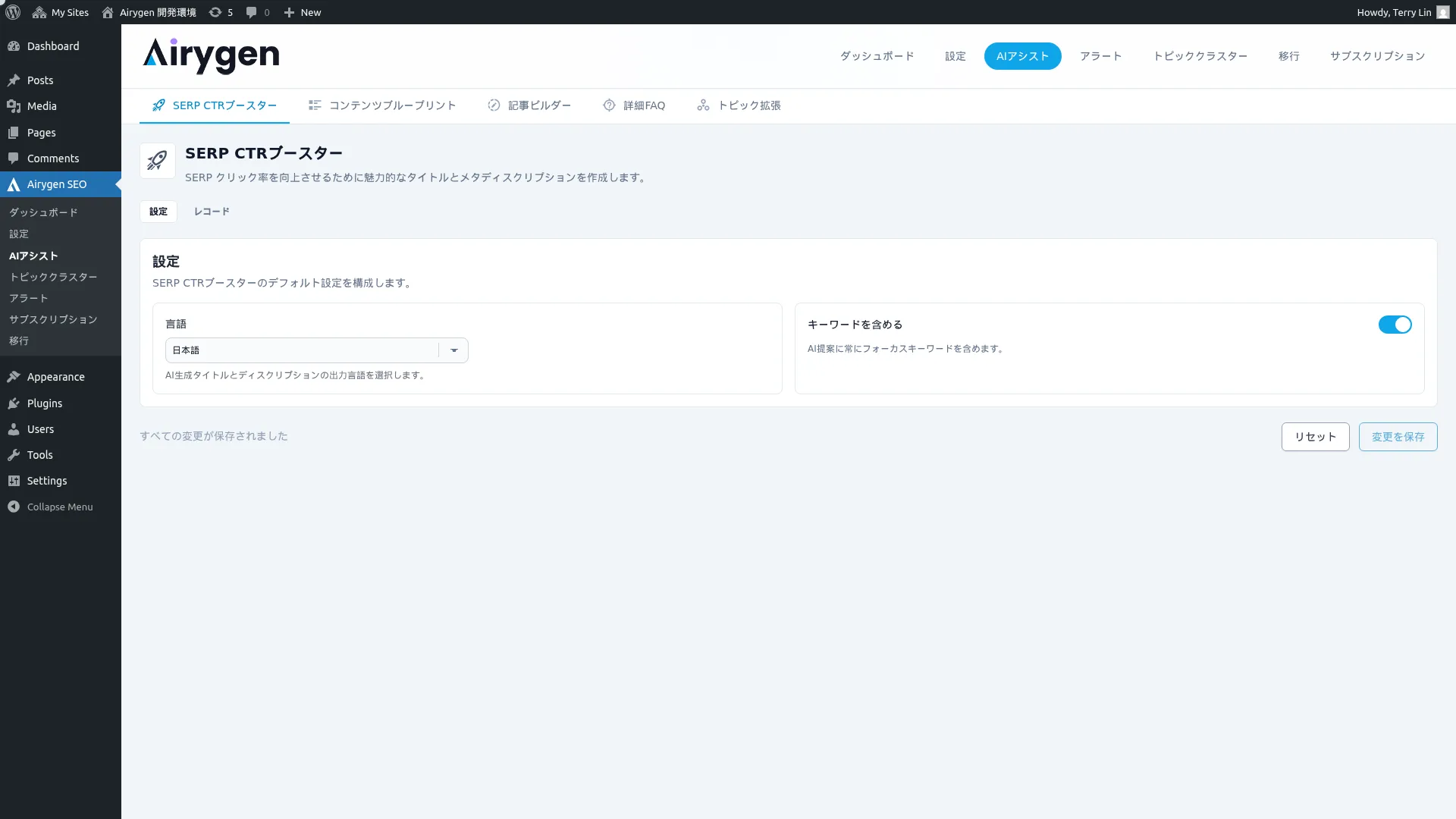The height and width of the screenshot is (819, 1456).
Task: Click the Airygen logo
Action: pos(211,56)
